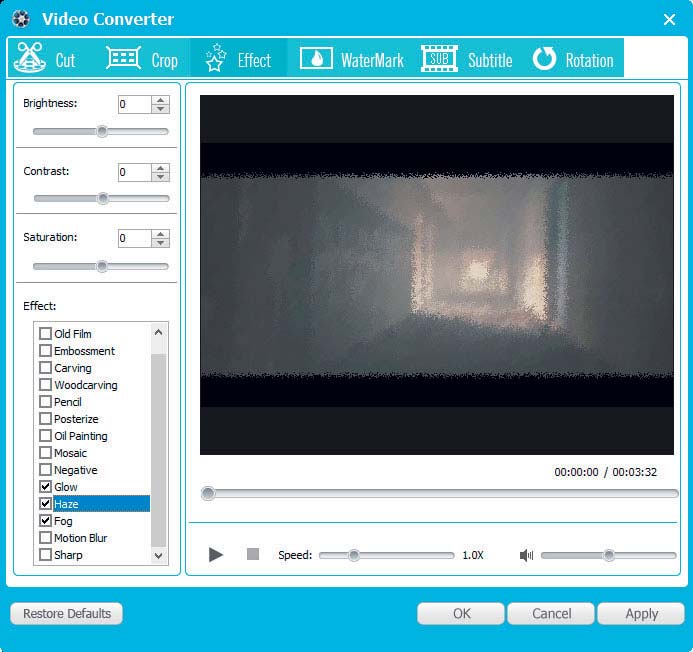Uncheck the Glow effect
Screen dimensions: 693x652
coord(46,487)
